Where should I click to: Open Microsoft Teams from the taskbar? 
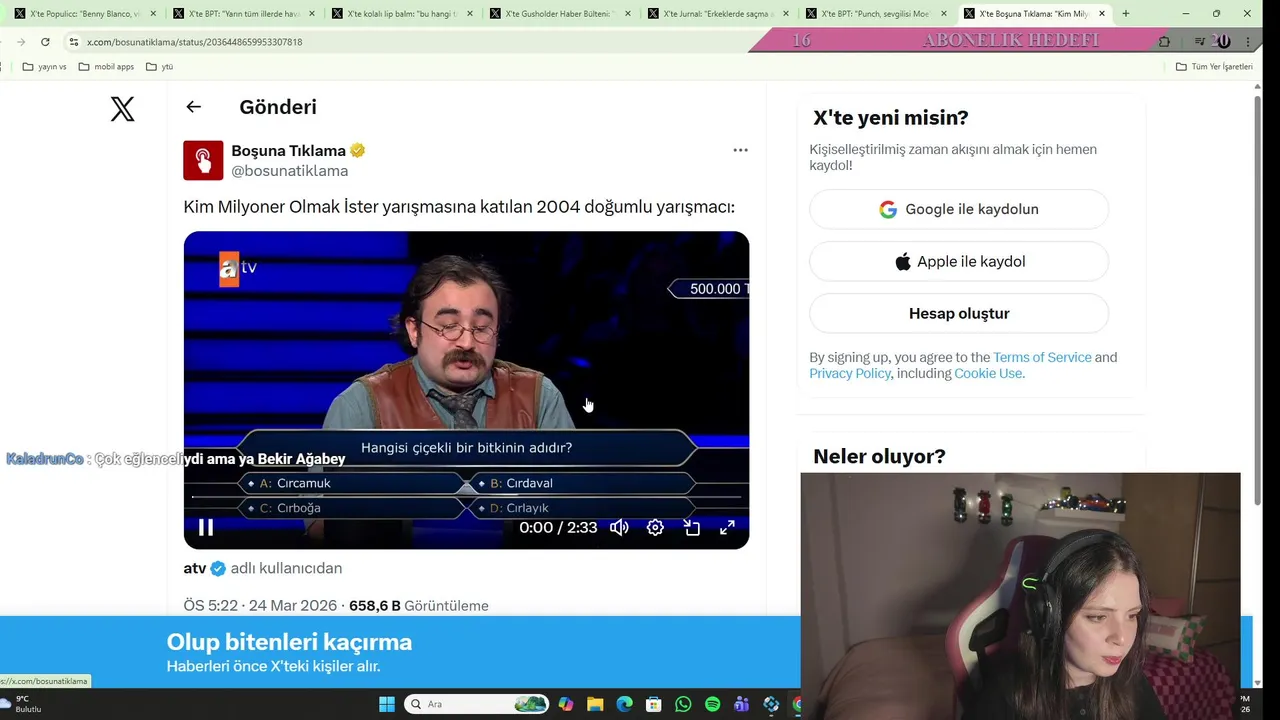(741, 704)
